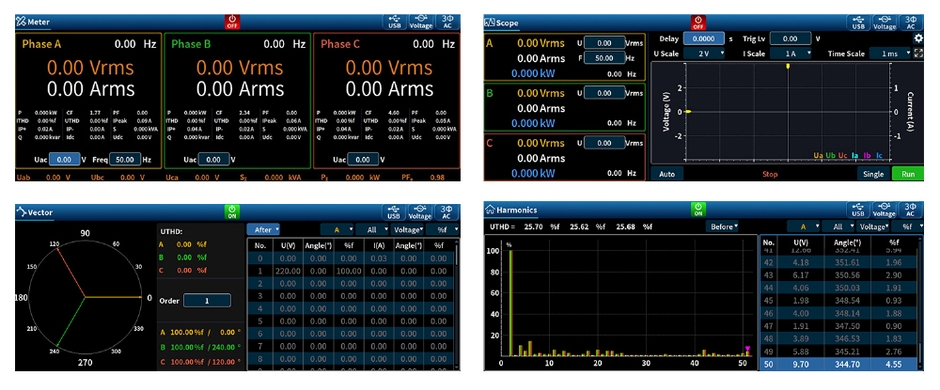This screenshot has width=940, height=390.
Task: Toggle the output OFF power button in Meter
Action: click(x=232, y=22)
